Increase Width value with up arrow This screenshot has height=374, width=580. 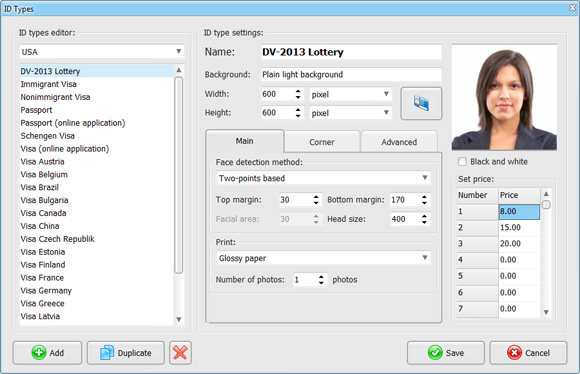point(298,91)
